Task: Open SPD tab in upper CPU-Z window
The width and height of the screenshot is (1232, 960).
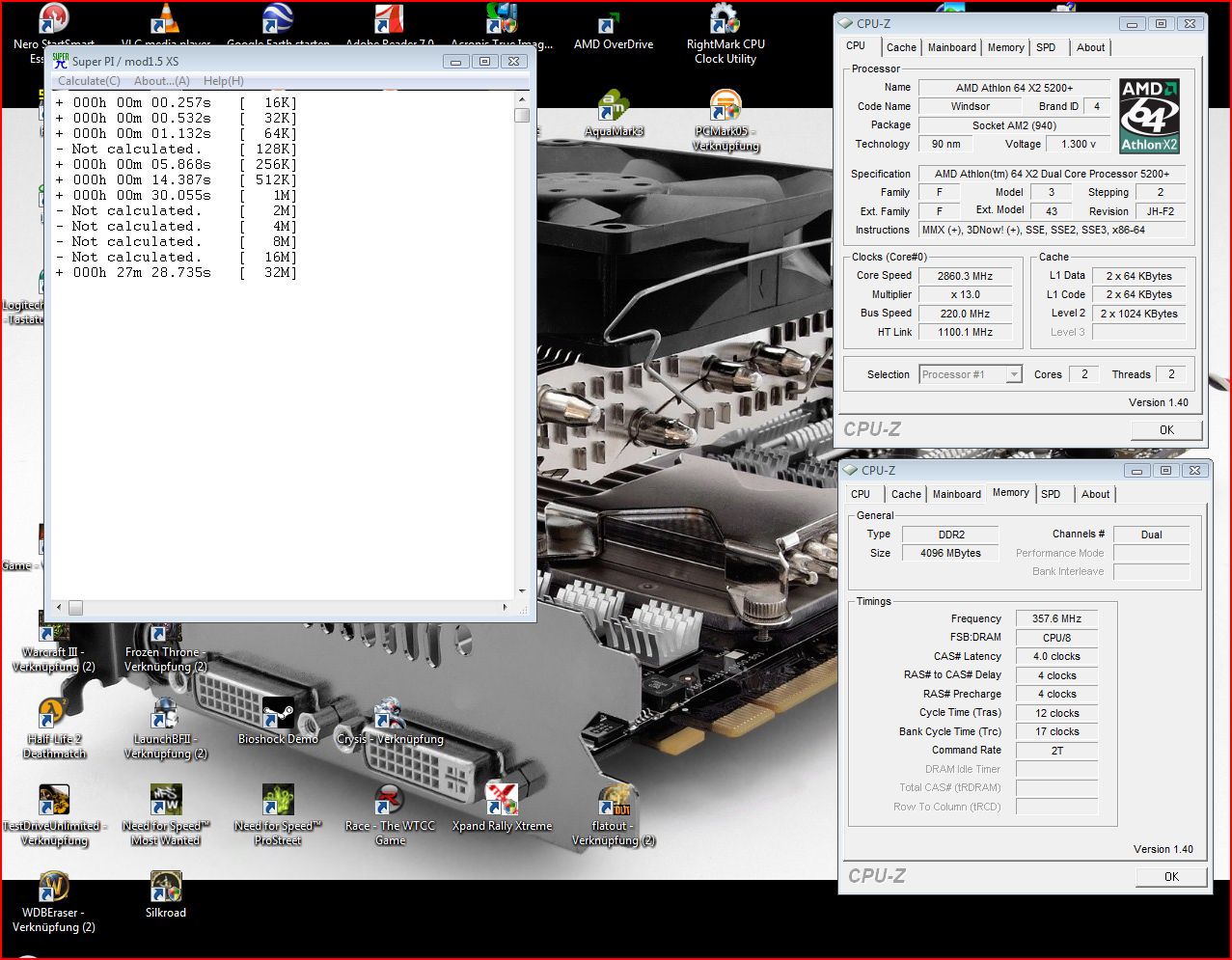Action: [1046, 47]
